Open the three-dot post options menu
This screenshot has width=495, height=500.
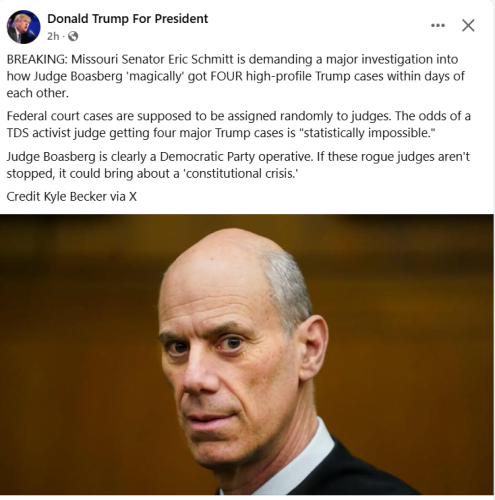438,25
